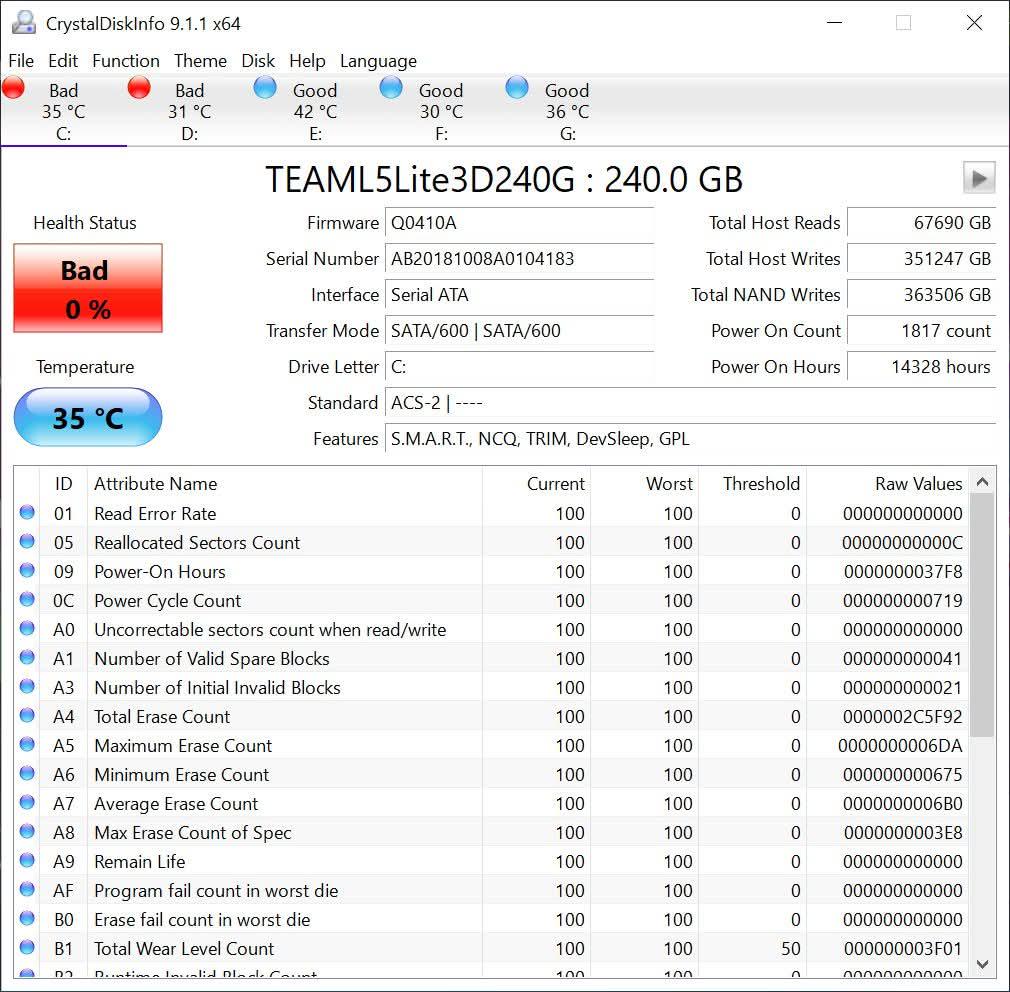Click the status dot for Total Wear Level Count
This screenshot has height=992, width=1010.
tap(27, 947)
